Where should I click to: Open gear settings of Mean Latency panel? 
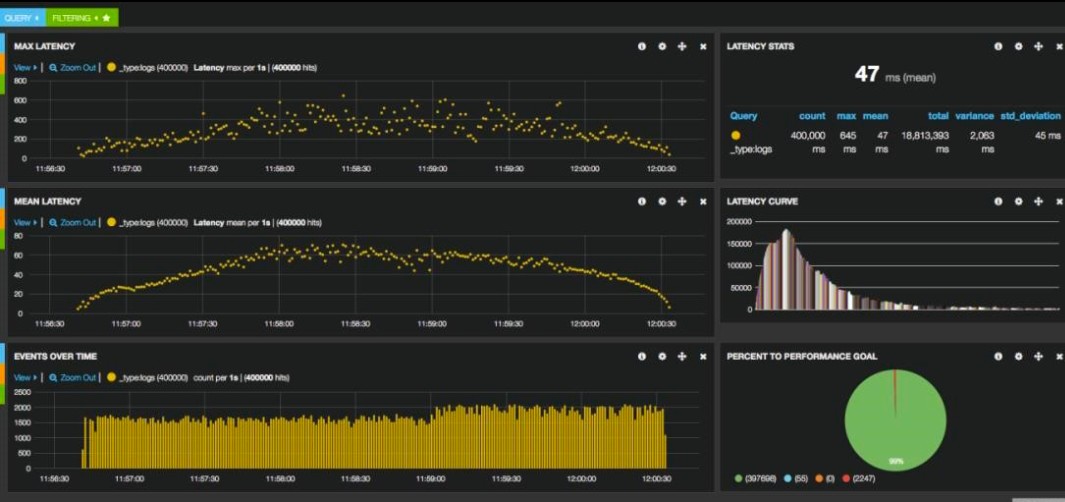click(x=662, y=201)
